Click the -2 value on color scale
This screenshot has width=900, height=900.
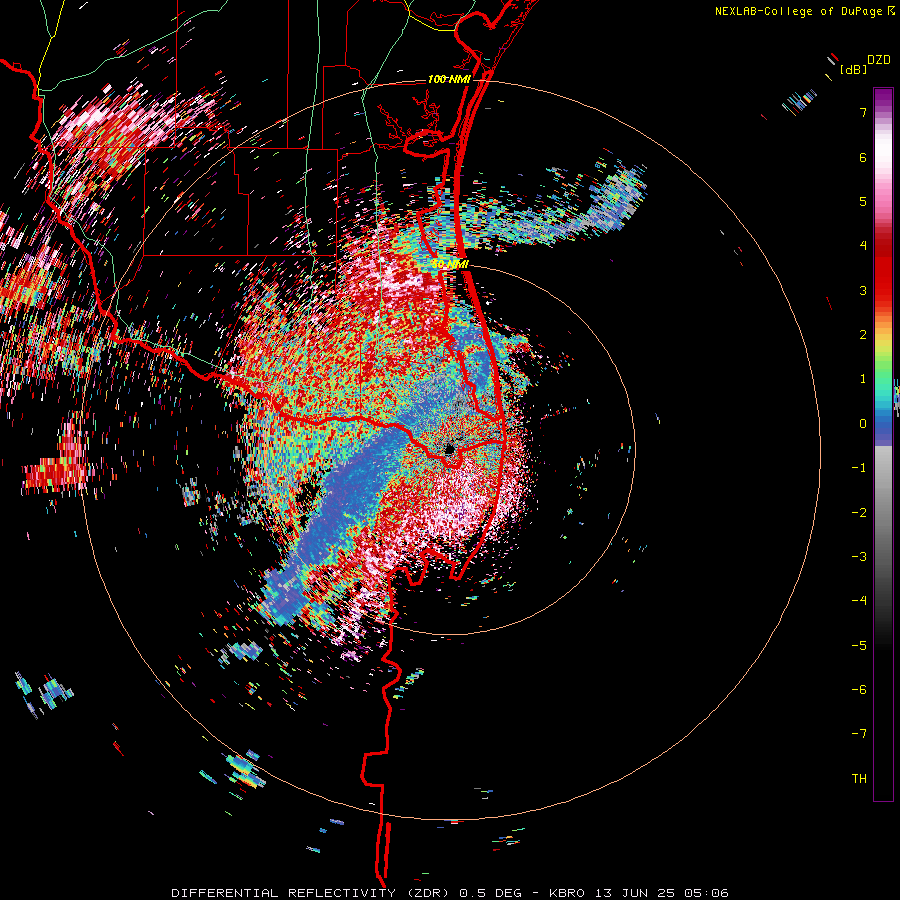859,512
